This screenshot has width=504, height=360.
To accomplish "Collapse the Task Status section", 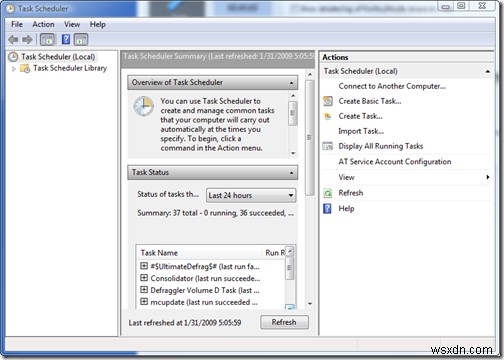I will (292, 173).
